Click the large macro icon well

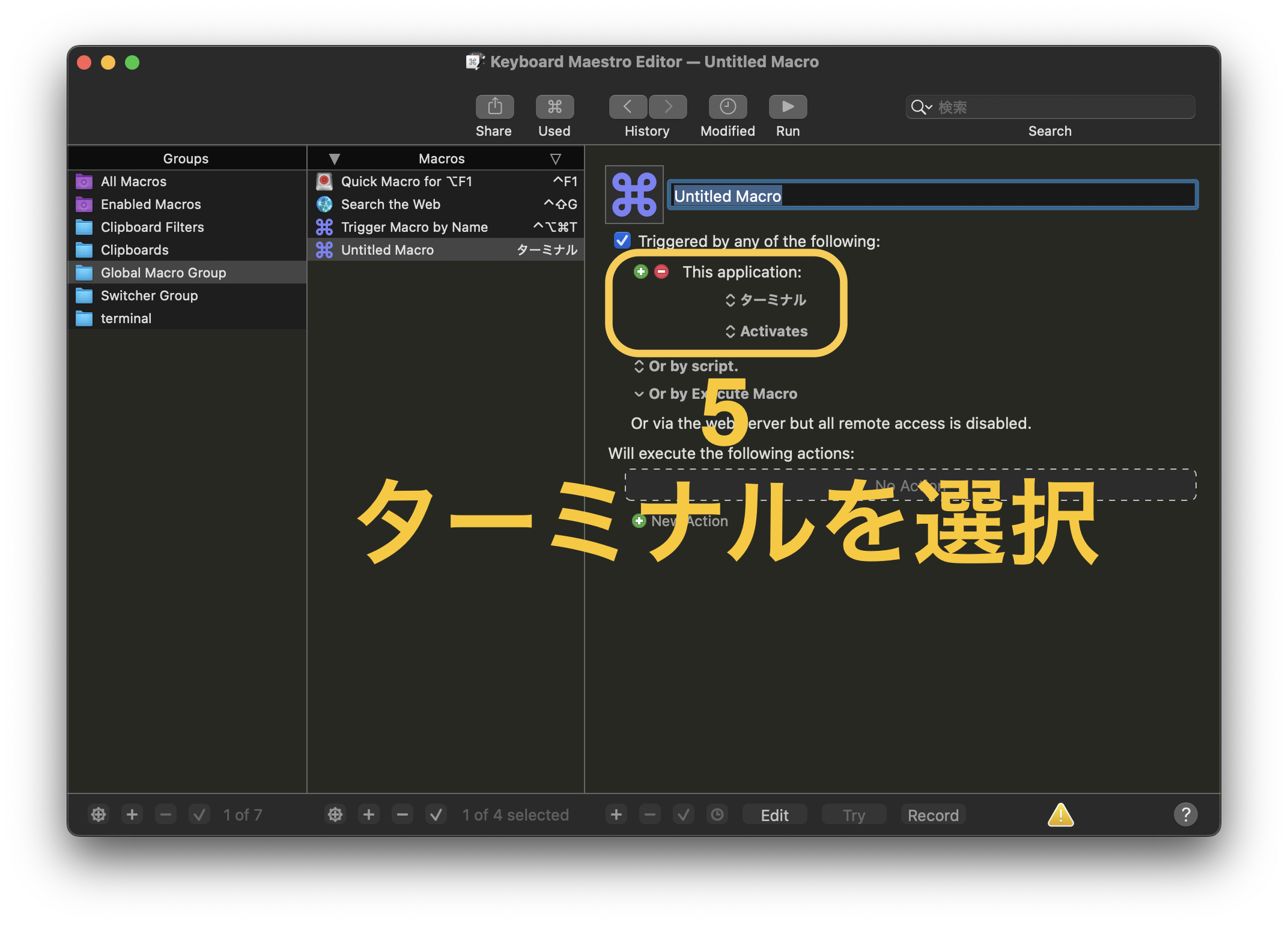pos(634,195)
